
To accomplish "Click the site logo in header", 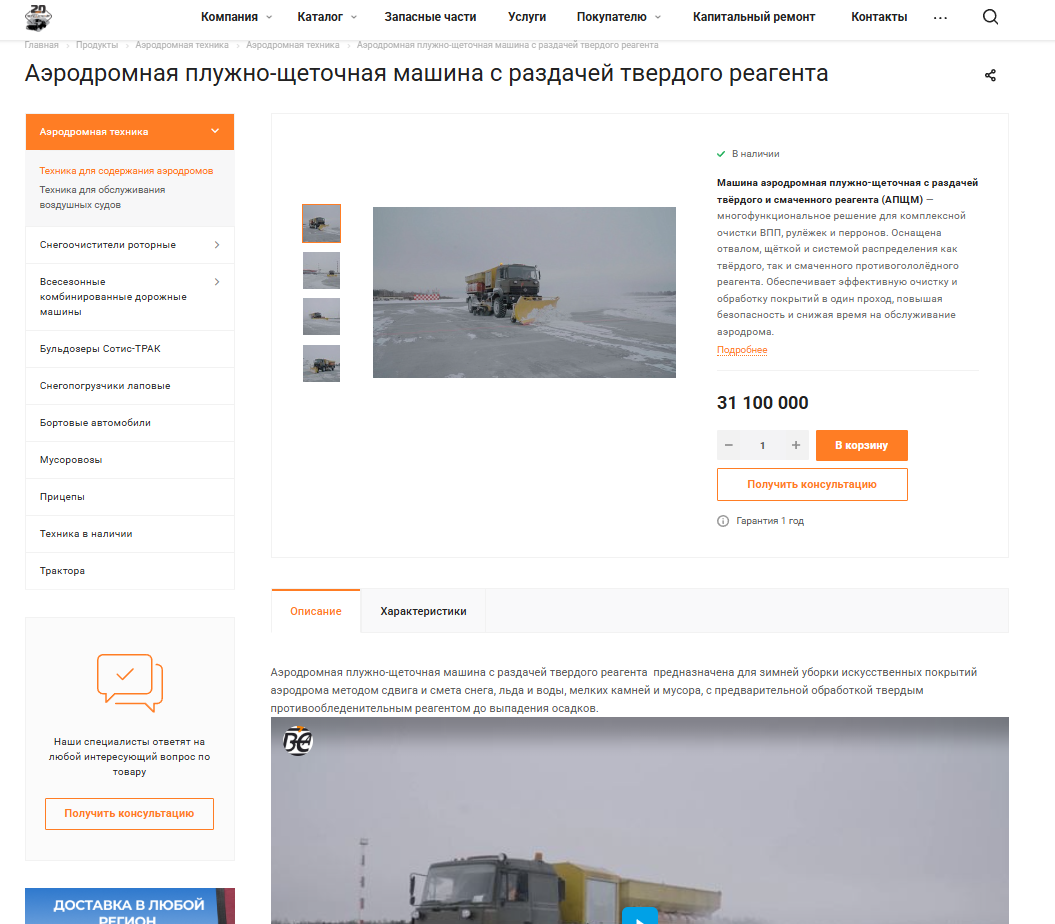I will 38,17.
